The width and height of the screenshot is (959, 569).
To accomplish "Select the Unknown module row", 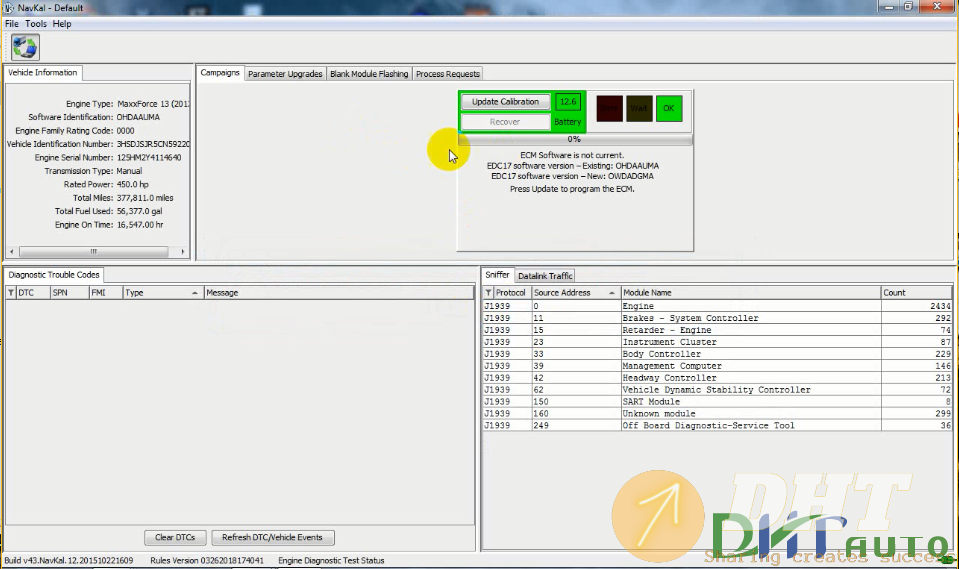I will coord(717,414).
